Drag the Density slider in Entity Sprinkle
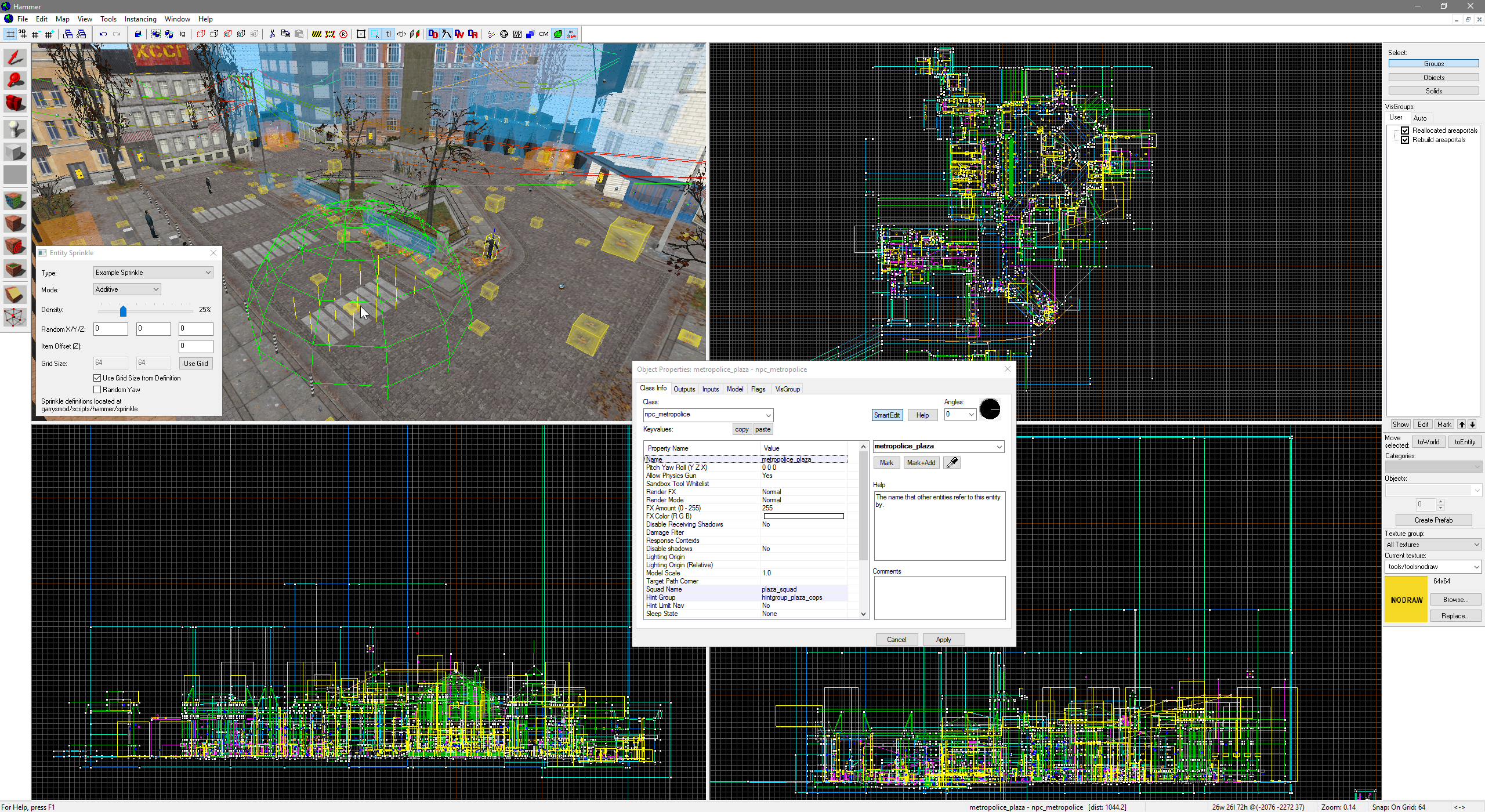Screen dimensions: 1485x812 pyautogui.click(x=123, y=311)
